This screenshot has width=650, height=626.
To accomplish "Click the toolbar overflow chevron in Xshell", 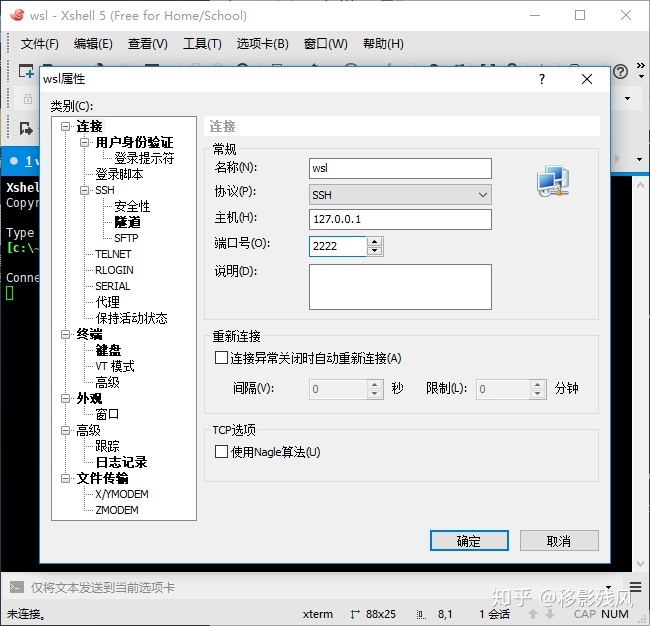I will [x=640, y=66].
